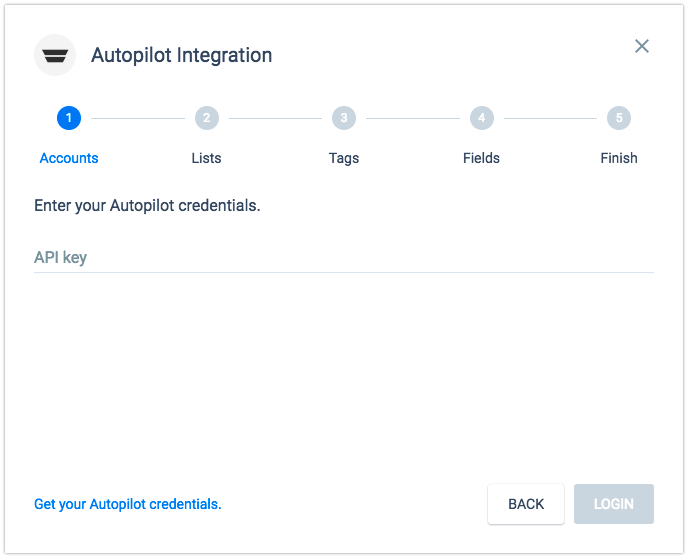Select step 1 circle
Screen dimensions: 688x558
[69, 118]
